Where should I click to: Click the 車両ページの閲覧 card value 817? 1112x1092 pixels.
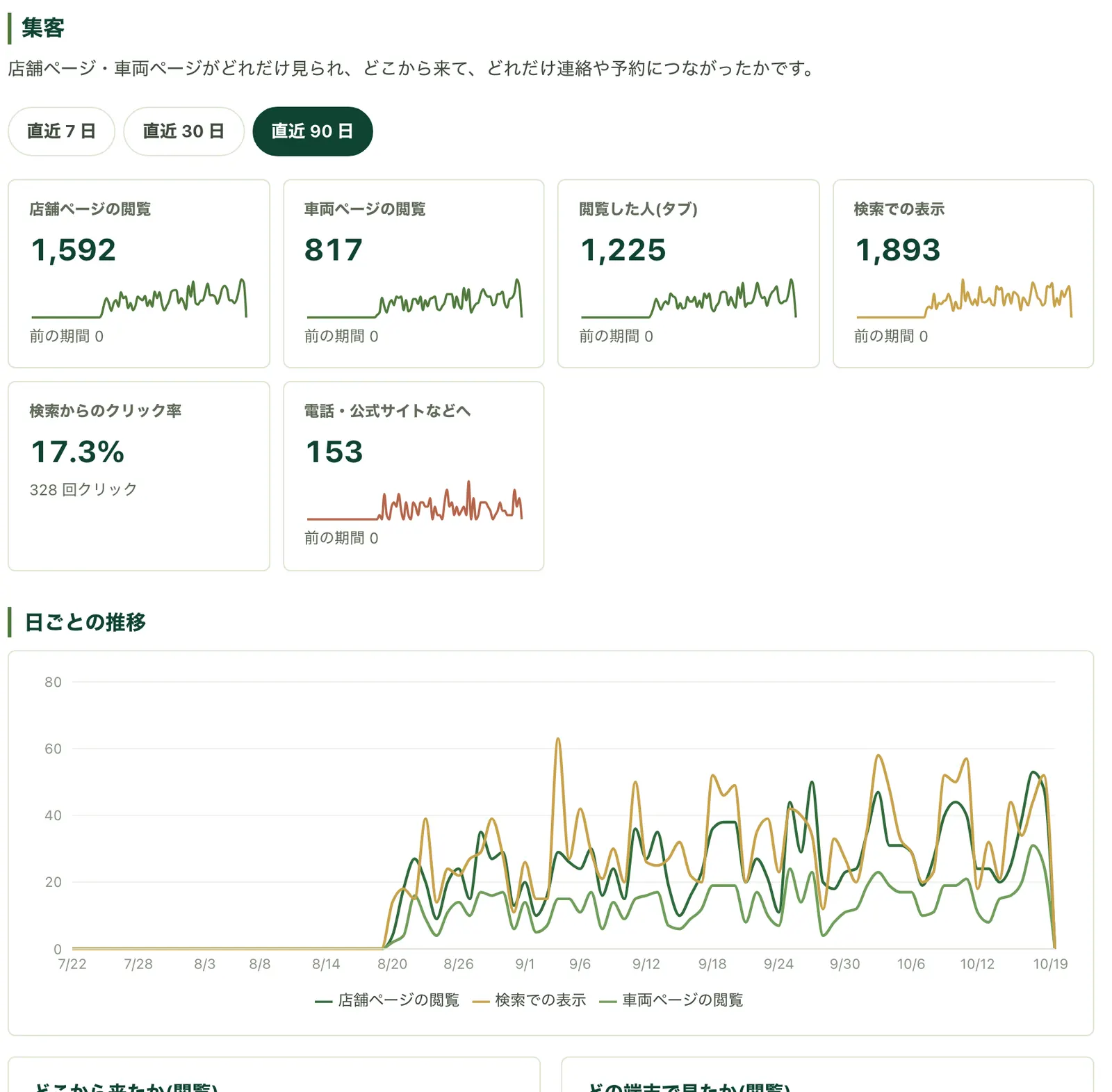click(x=334, y=250)
